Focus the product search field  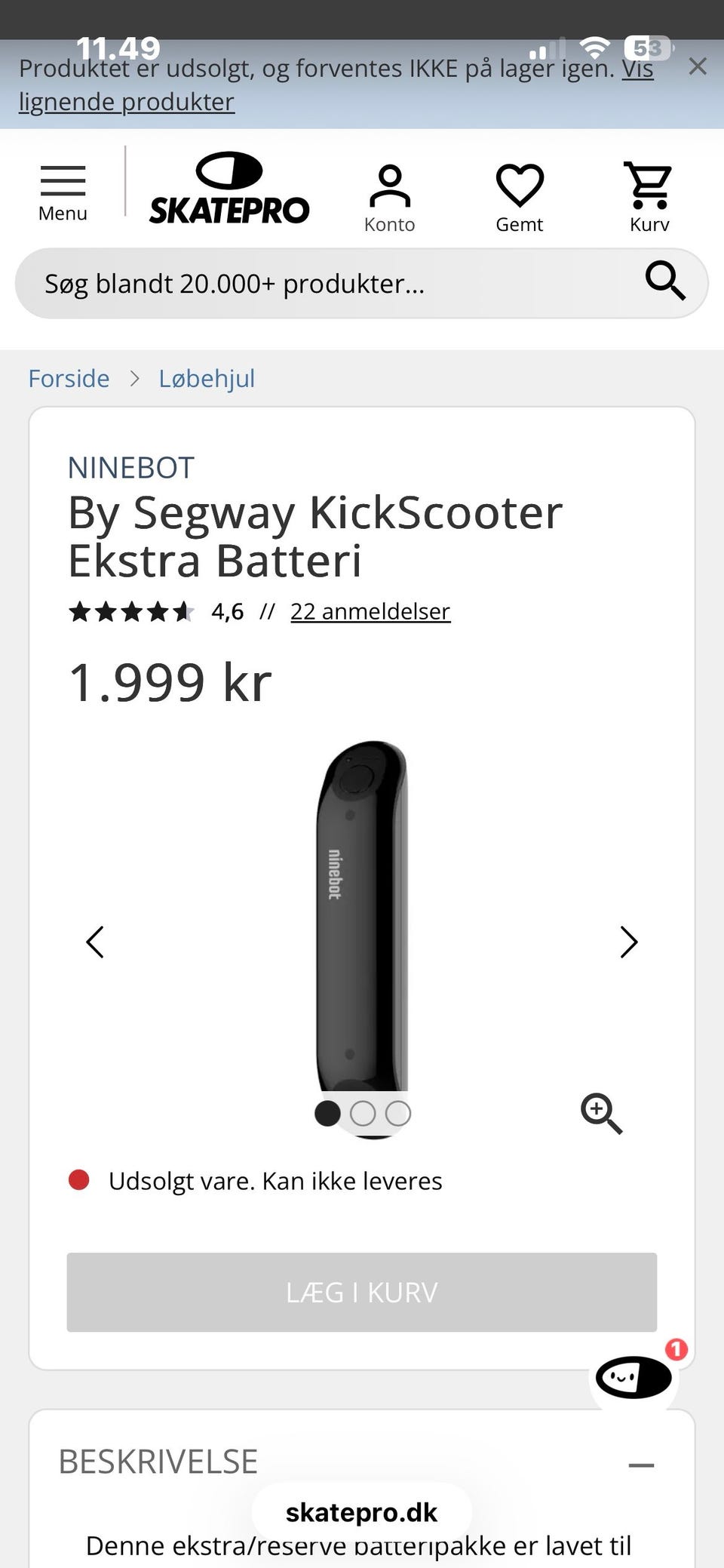coord(332,284)
